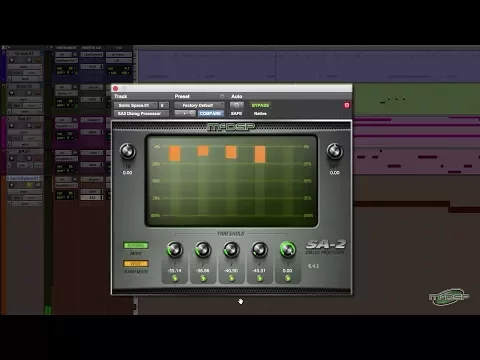Click the band 1 threshold knob
480x360 pixels.
pos(175,250)
